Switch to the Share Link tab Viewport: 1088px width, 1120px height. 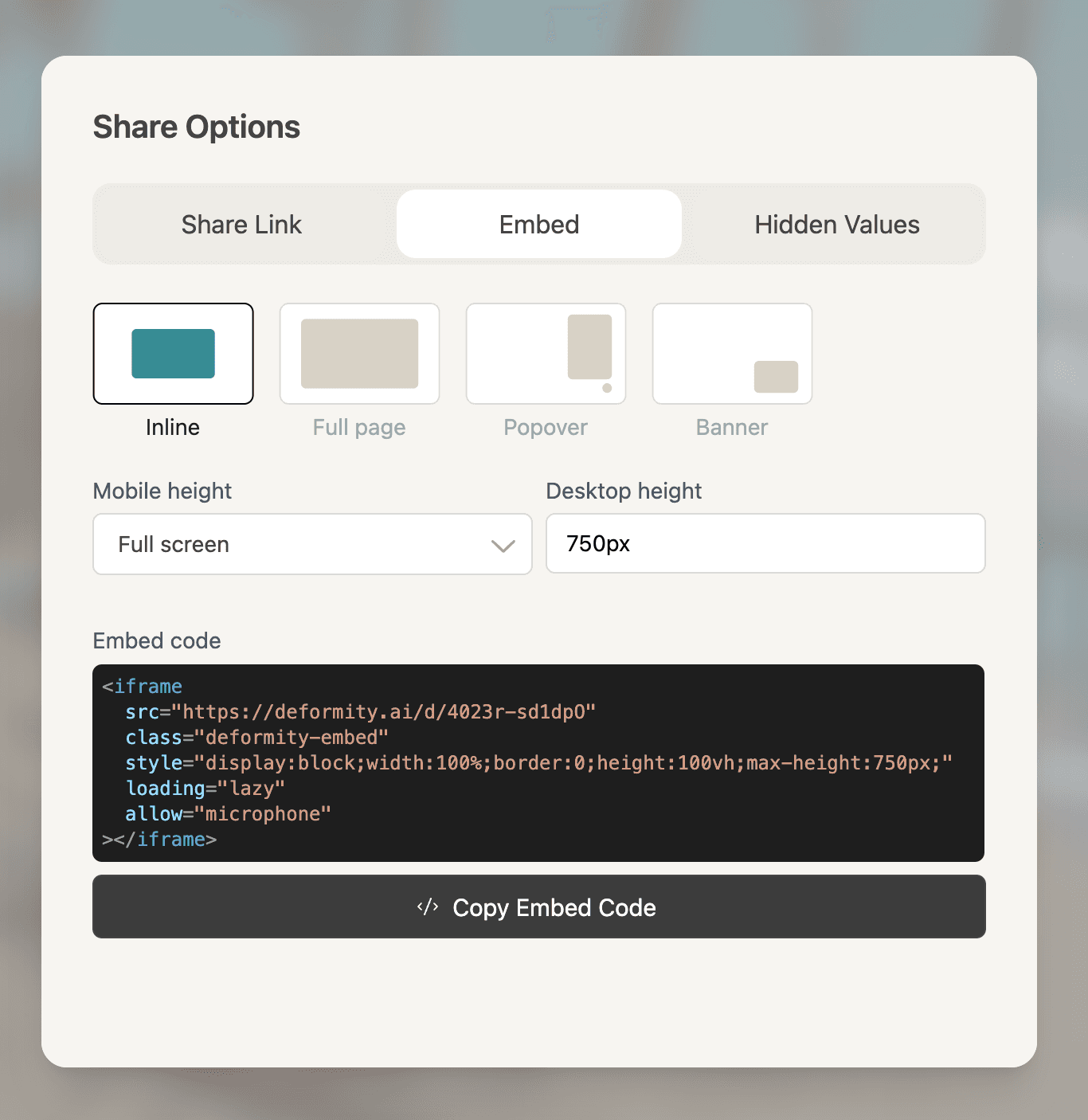coord(241,224)
